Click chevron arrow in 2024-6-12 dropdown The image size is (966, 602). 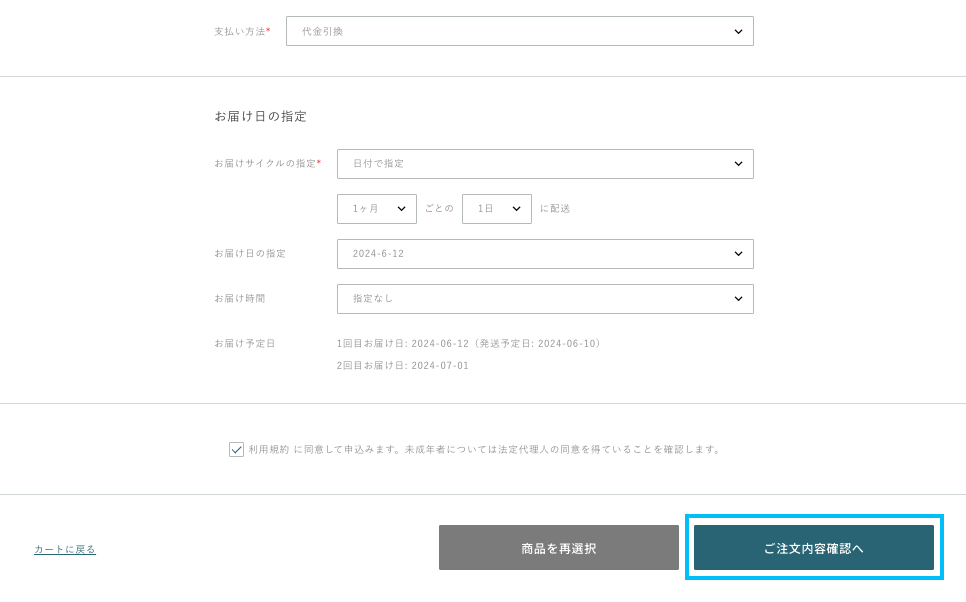tap(738, 254)
